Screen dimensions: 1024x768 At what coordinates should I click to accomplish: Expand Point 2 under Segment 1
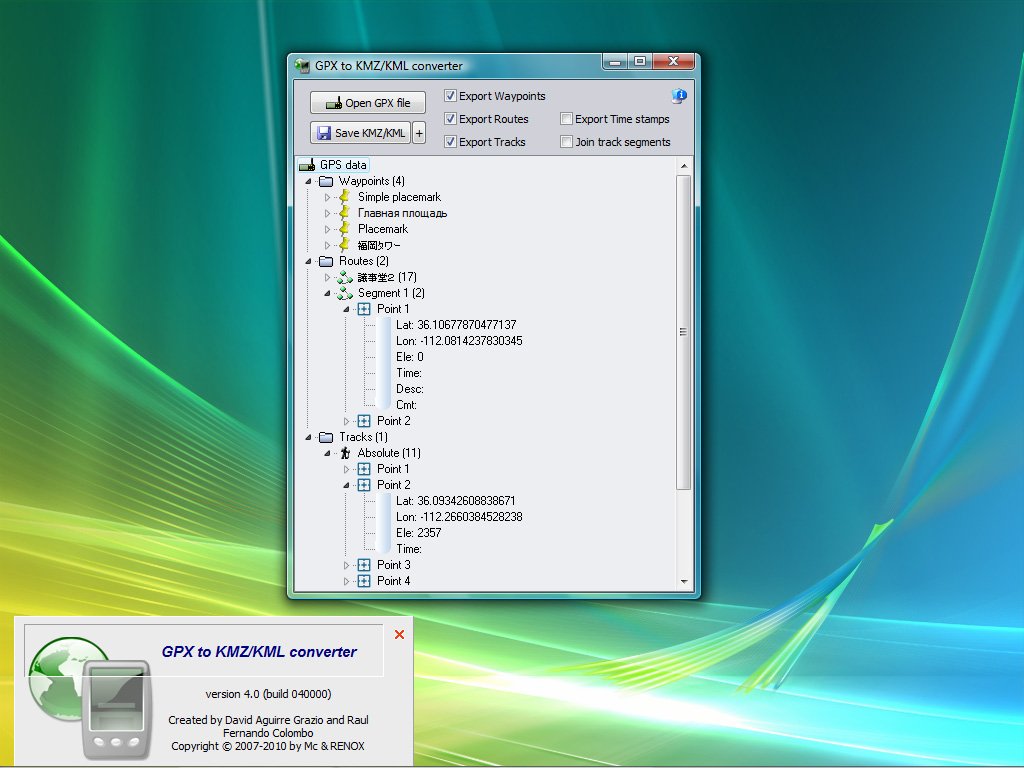point(347,421)
